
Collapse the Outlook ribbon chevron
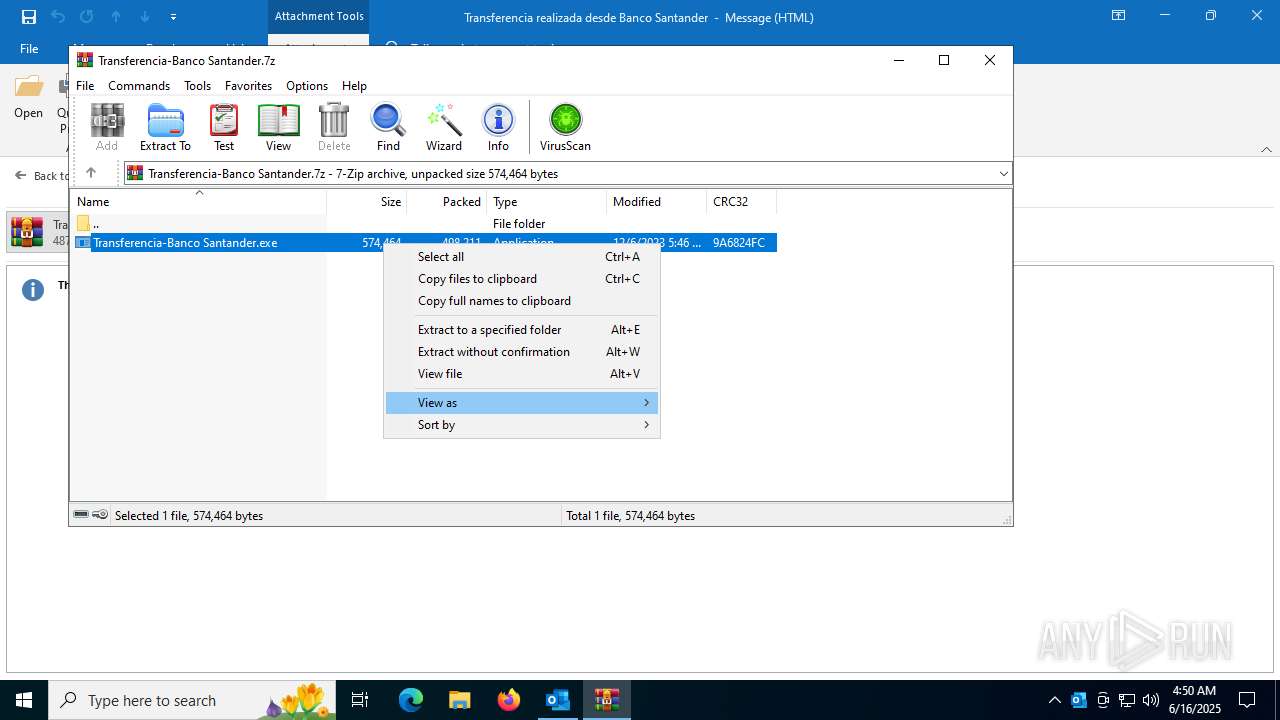1266,150
